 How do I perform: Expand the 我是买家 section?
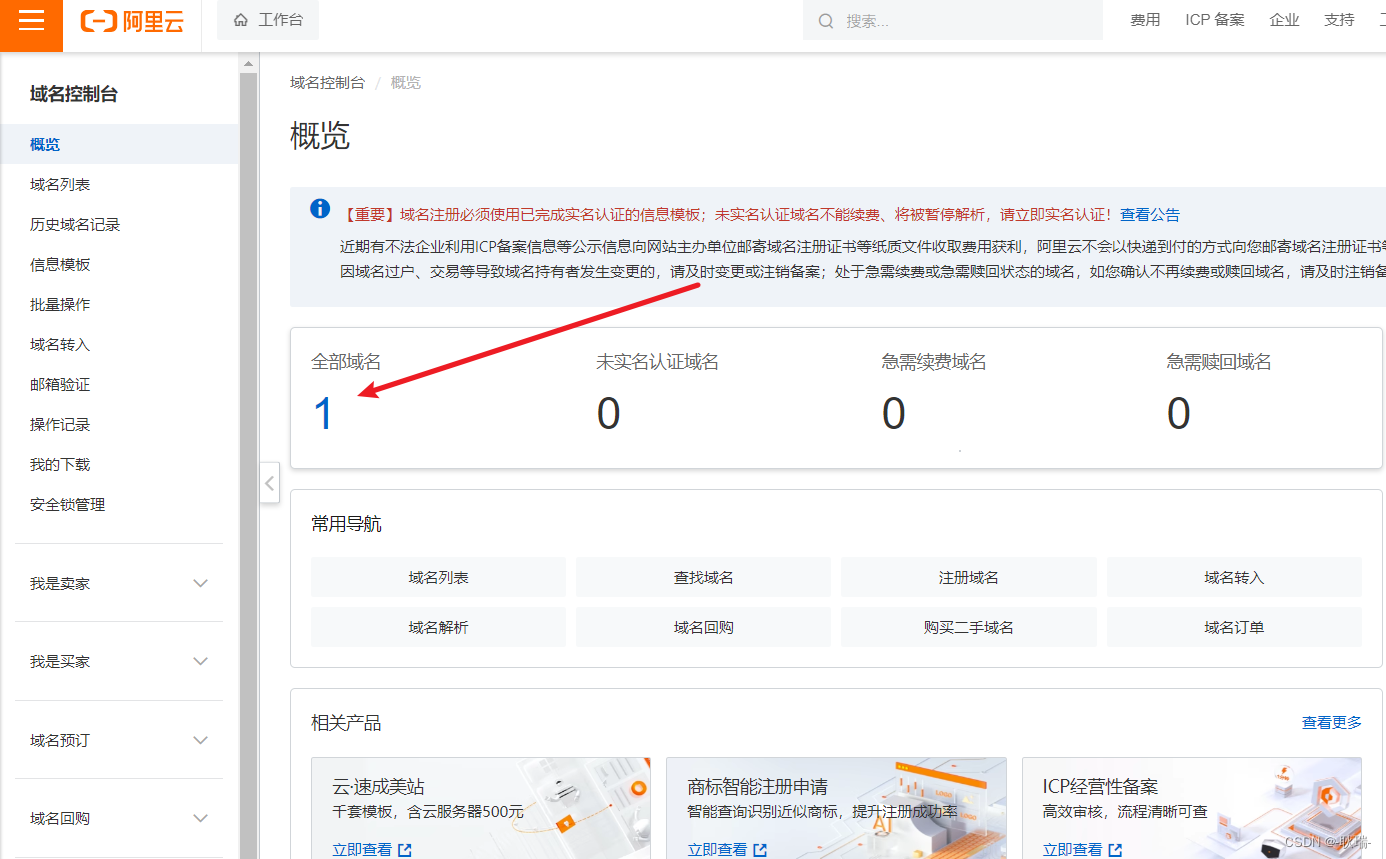pyautogui.click(x=200, y=661)
